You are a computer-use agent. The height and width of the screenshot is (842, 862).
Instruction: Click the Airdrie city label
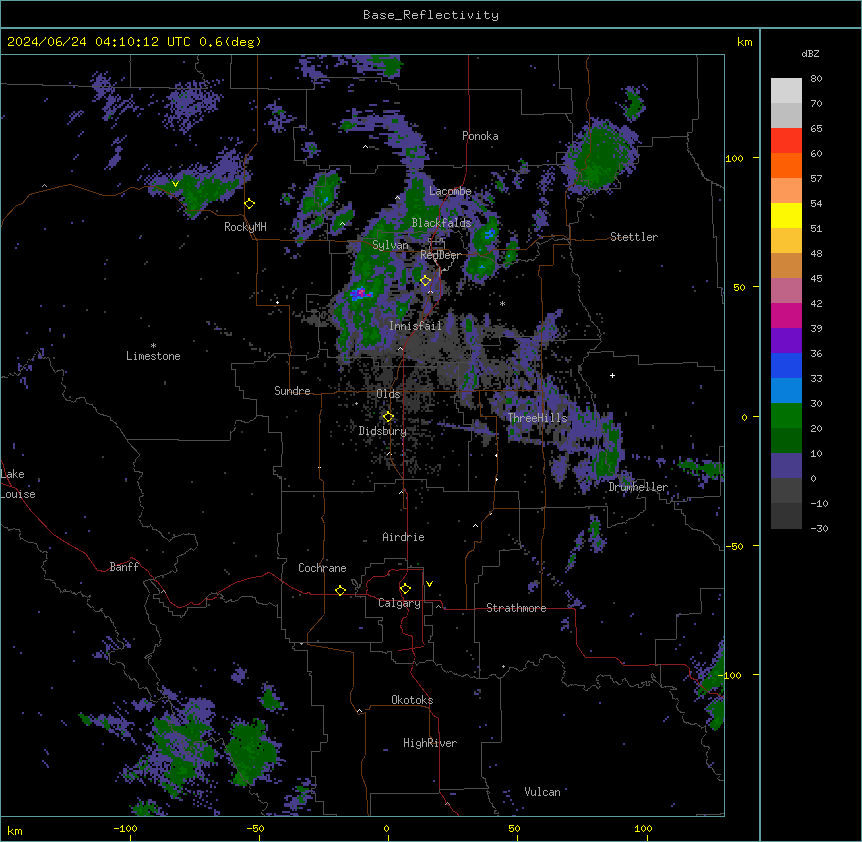403,537
